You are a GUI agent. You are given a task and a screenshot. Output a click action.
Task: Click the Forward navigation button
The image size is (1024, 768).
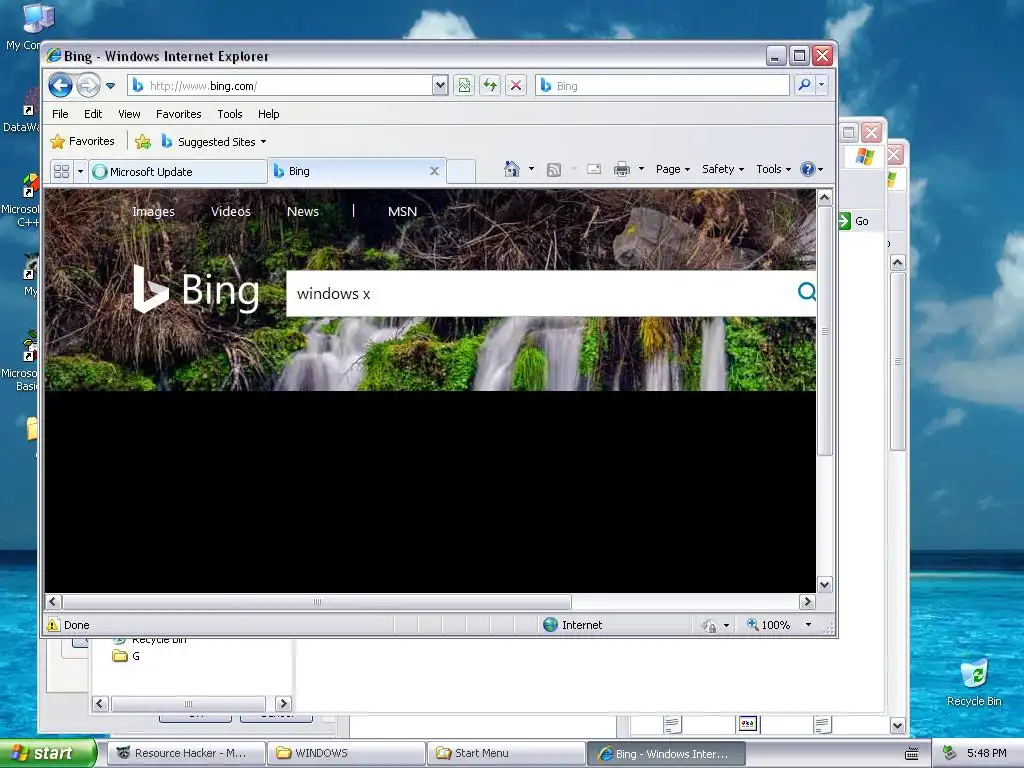point(88,86)
